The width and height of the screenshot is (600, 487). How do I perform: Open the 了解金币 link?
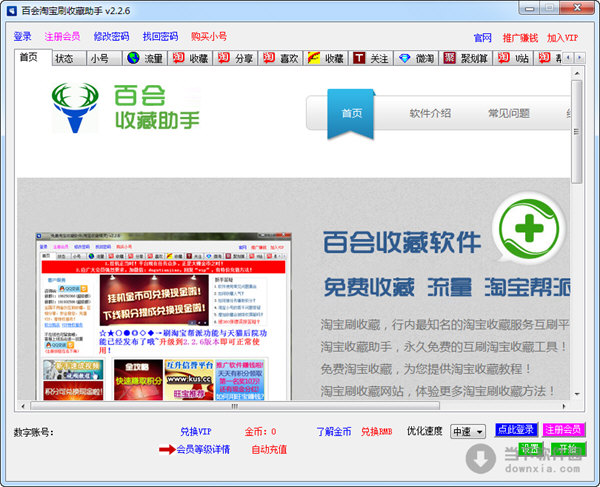pyautogui.click(x=334, y=432)
